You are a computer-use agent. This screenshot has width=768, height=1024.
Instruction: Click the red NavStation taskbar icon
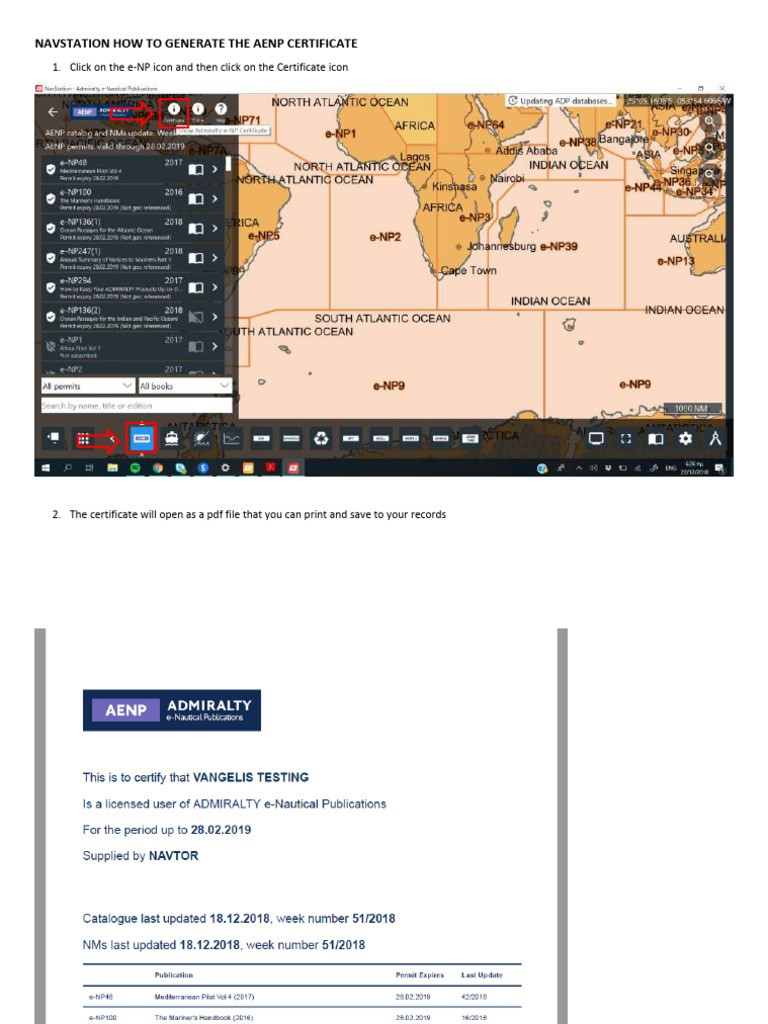click(293, 468)
